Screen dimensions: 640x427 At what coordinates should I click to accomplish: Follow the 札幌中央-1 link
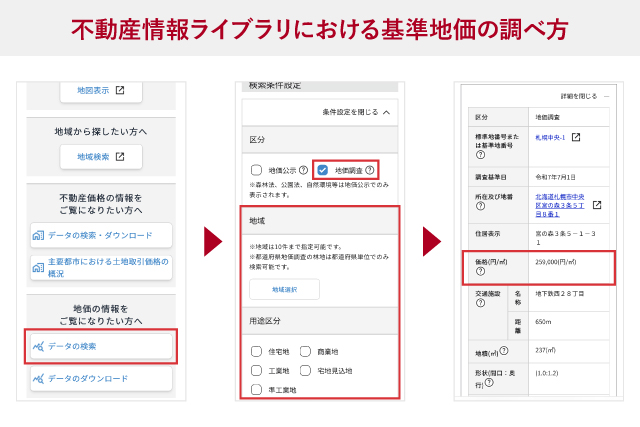pos(550,138)
